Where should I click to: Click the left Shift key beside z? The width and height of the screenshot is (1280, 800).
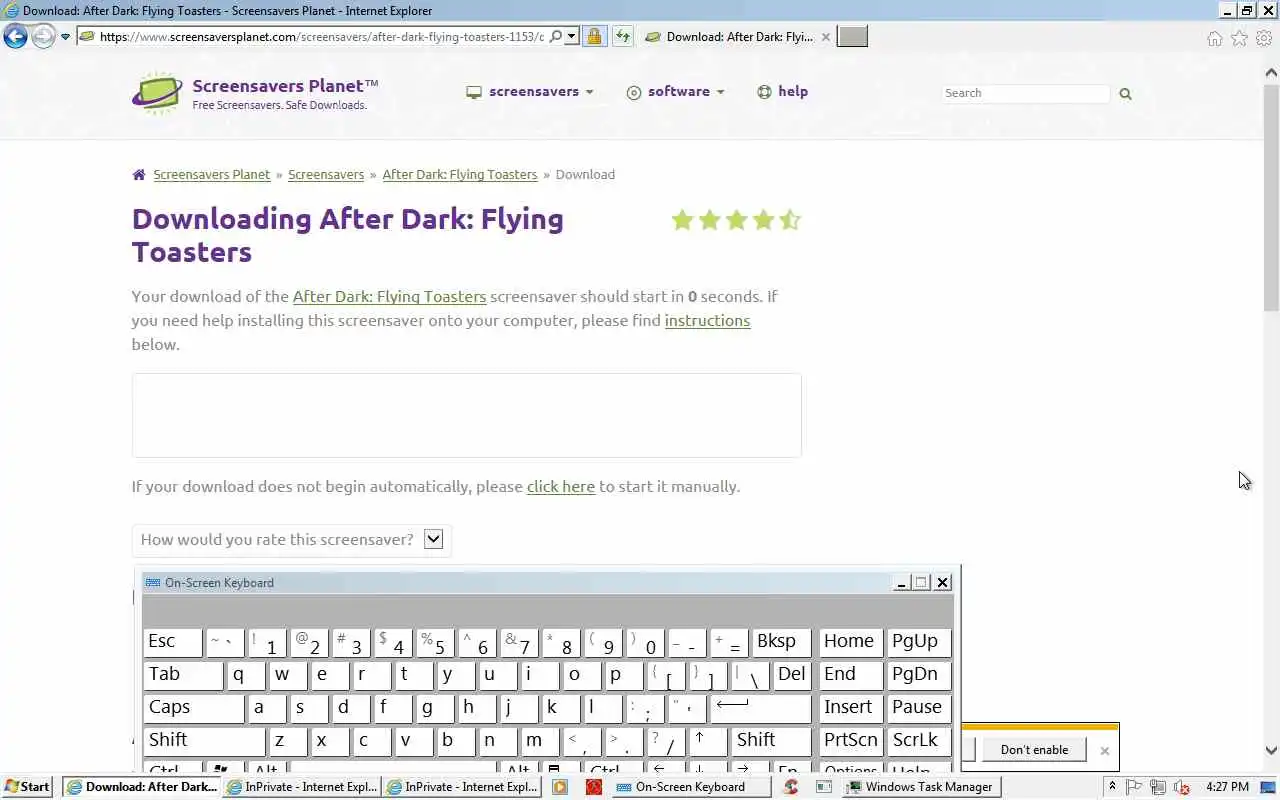coord(204,741)
